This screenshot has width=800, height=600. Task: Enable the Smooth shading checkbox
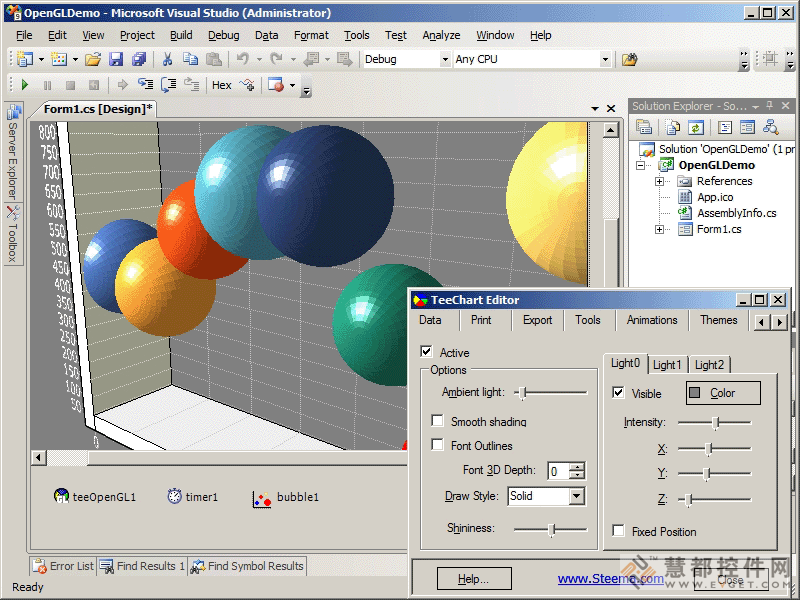[x=437, y=420]
